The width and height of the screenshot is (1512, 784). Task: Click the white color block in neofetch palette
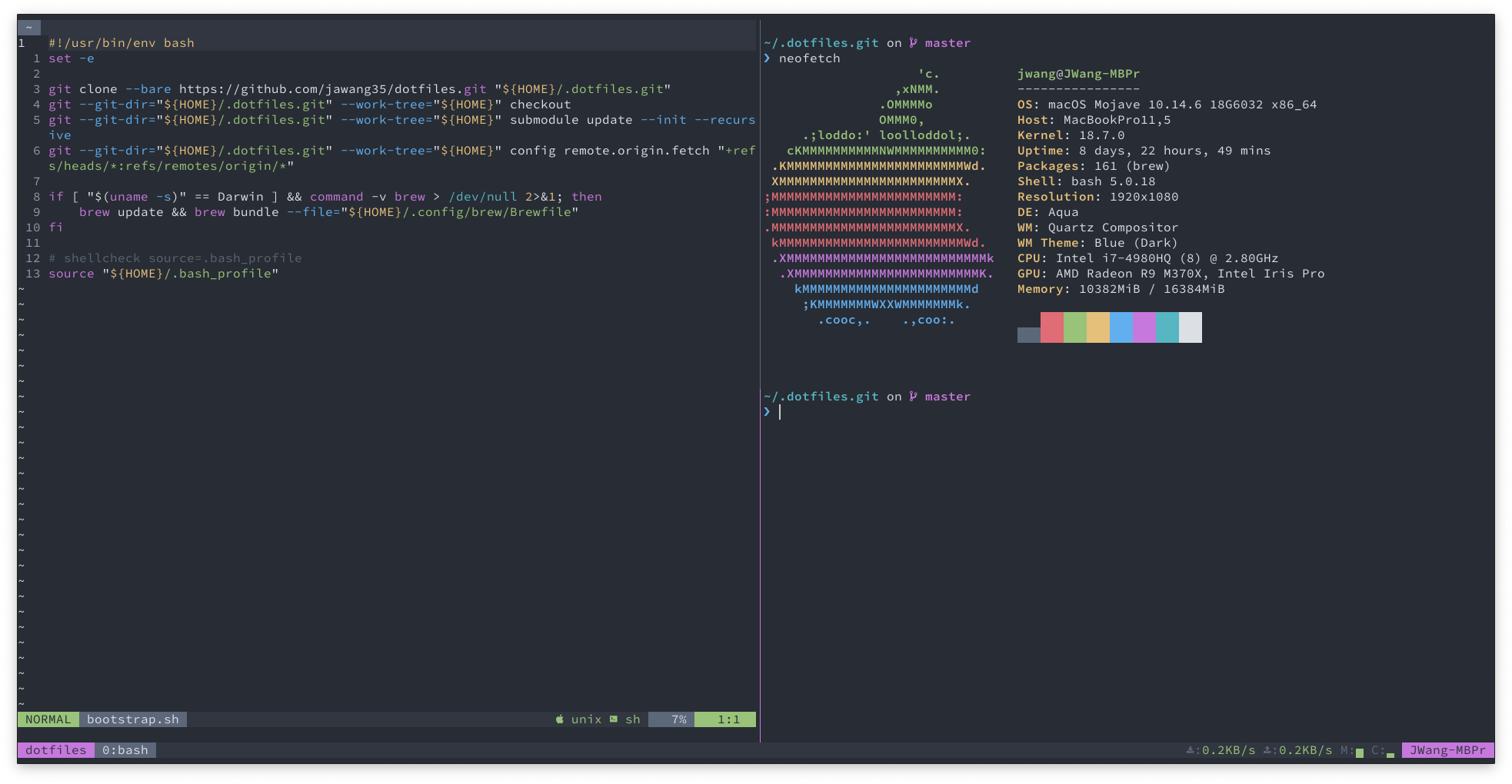[1191, 327]
